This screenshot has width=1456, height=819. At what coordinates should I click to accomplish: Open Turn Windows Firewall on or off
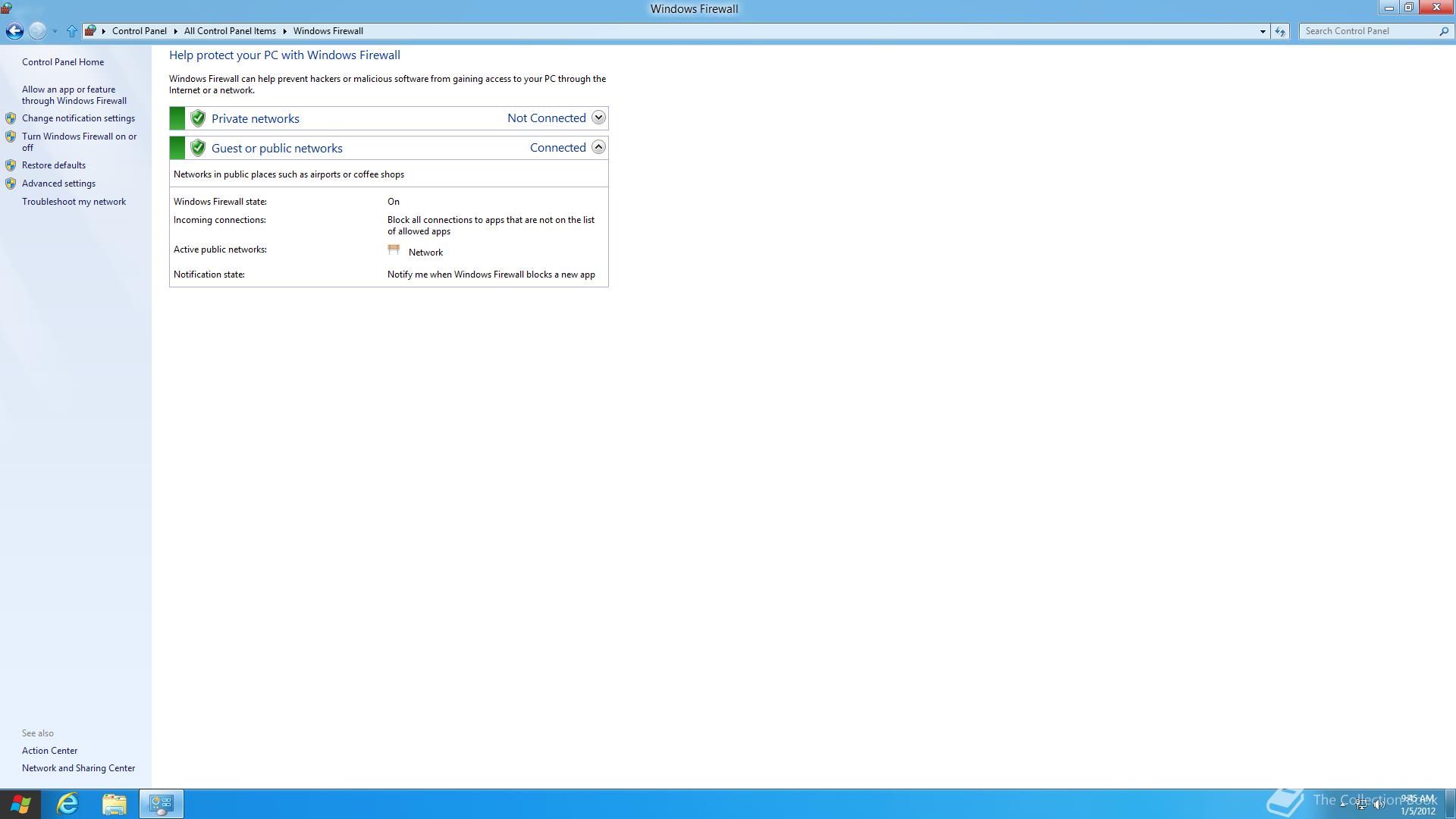click(x=80, y=142)
